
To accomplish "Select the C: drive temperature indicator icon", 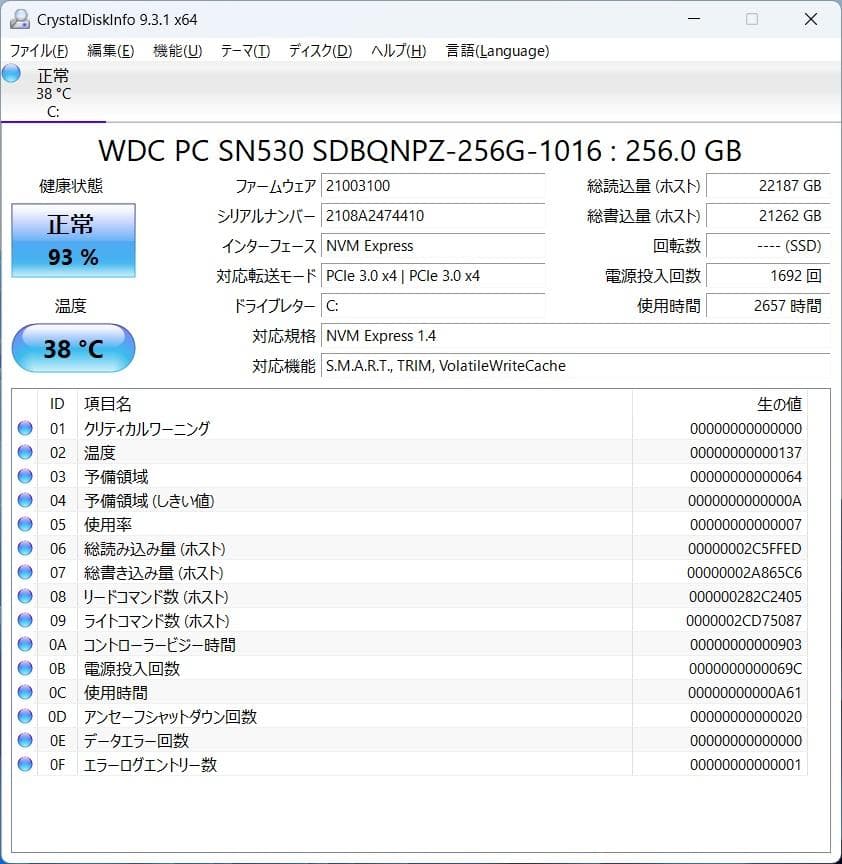I will coord(10,73).
